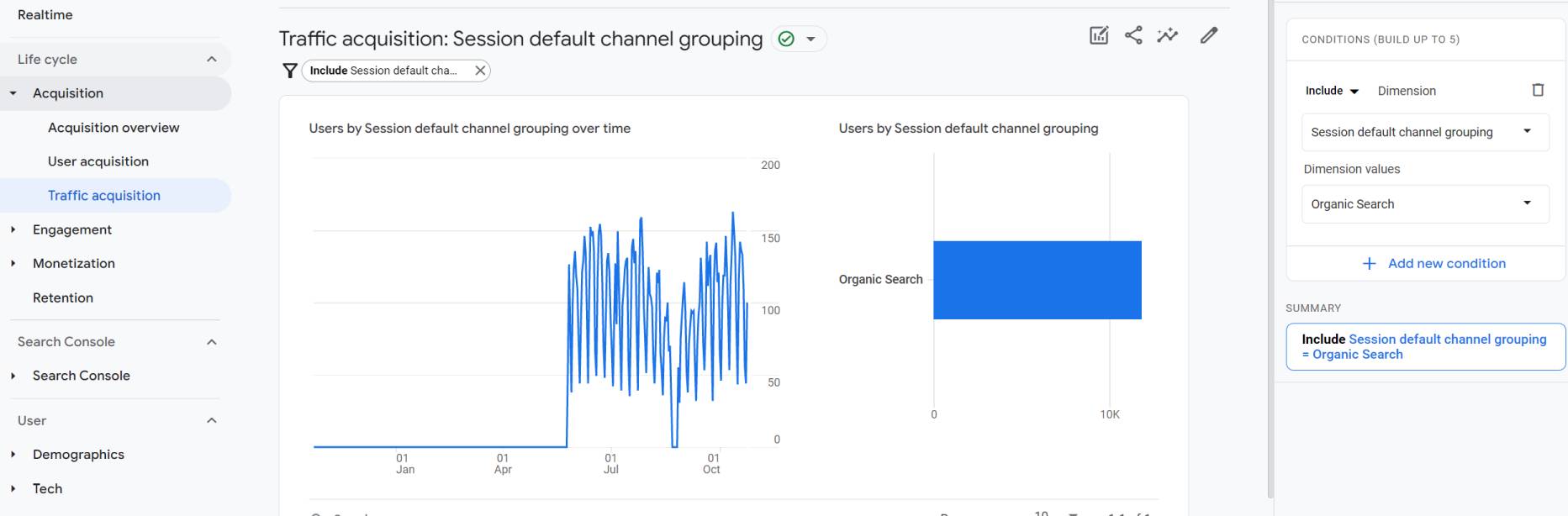This screenshot has height=516, width=1568.
Task: Open the Include condition type dropdown
Action: click(x=1332, y=91)
